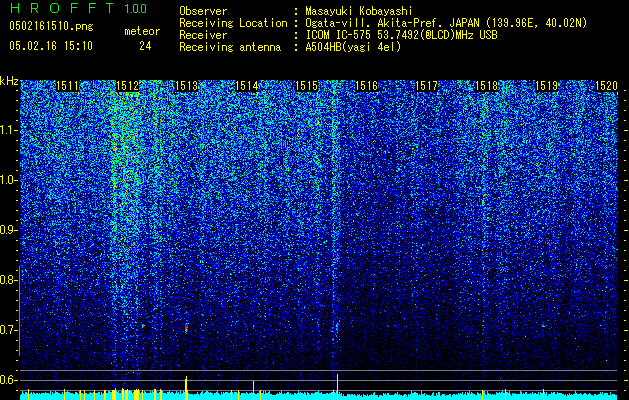629x400 pixels.
Task: Click the Receiving antenna label
Action: [230, 47]
